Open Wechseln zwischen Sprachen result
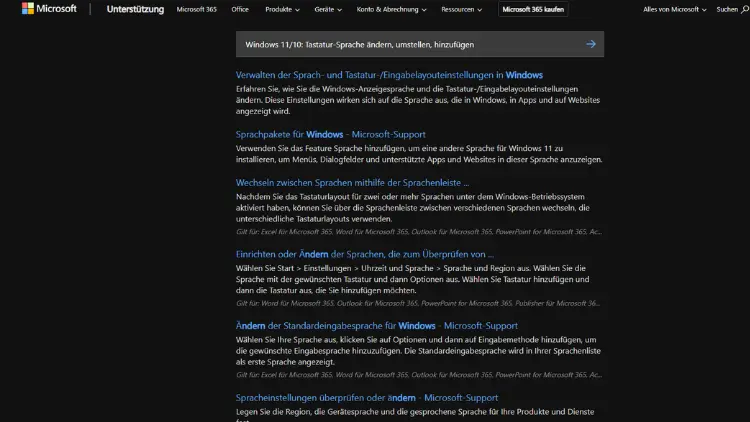The image size is (750, 422). (352, 182)
